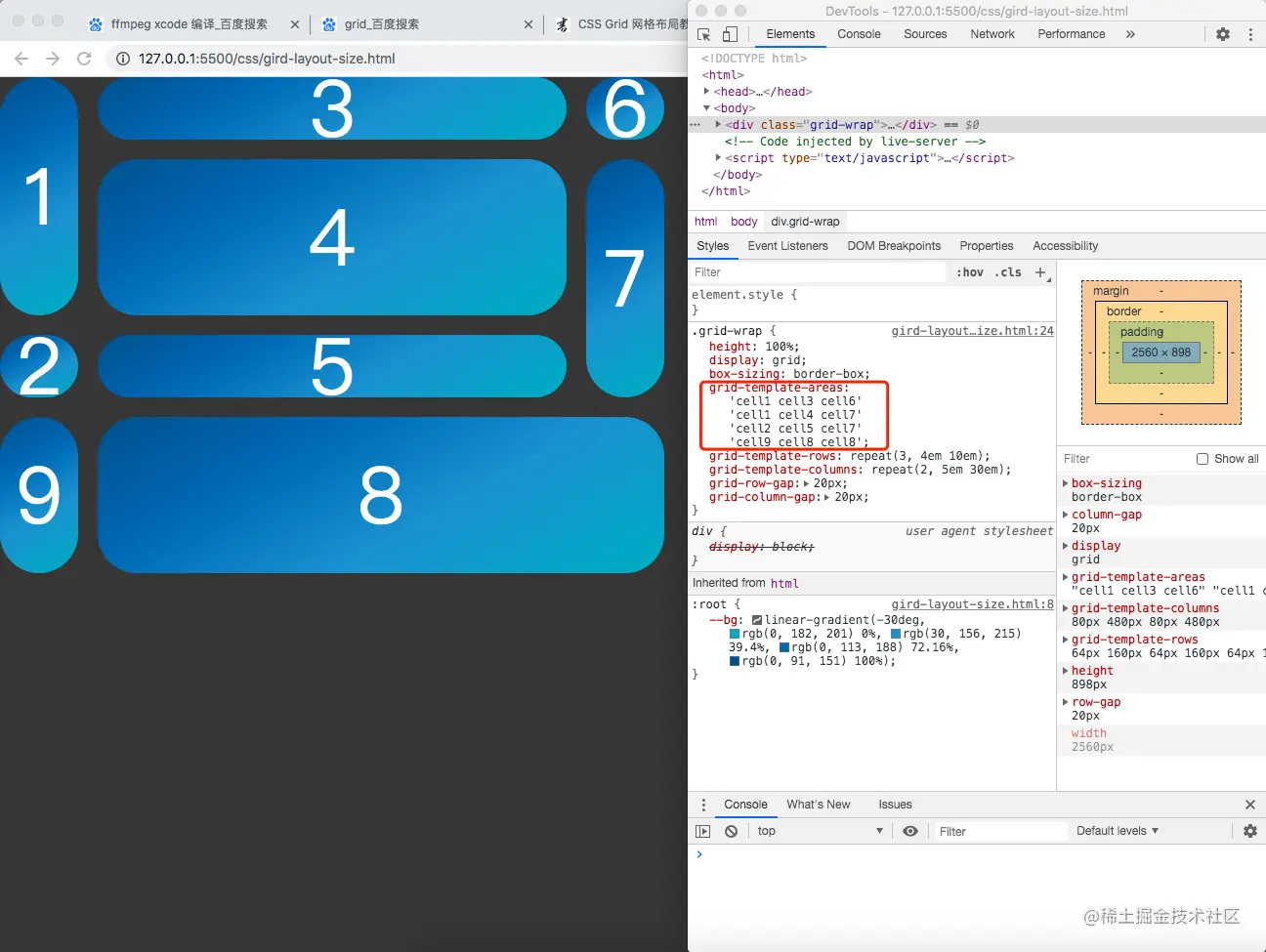
Task: Expand grid-row-gap shorthand arrow
Action: pos(806,483)
